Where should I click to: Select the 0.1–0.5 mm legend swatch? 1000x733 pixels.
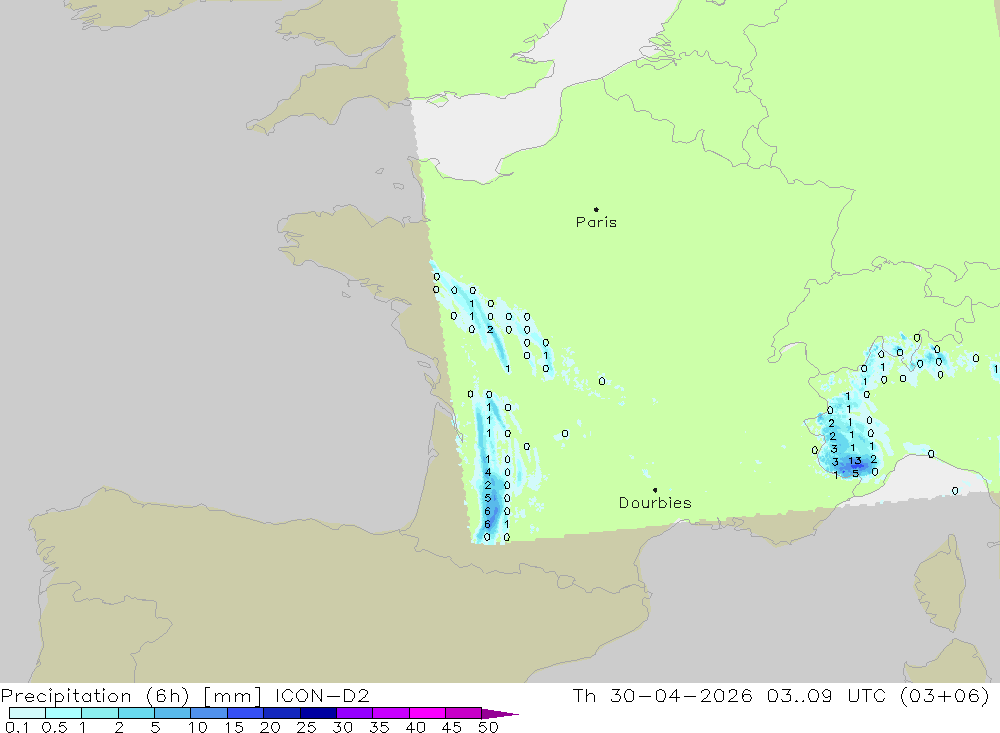[27, 713]
